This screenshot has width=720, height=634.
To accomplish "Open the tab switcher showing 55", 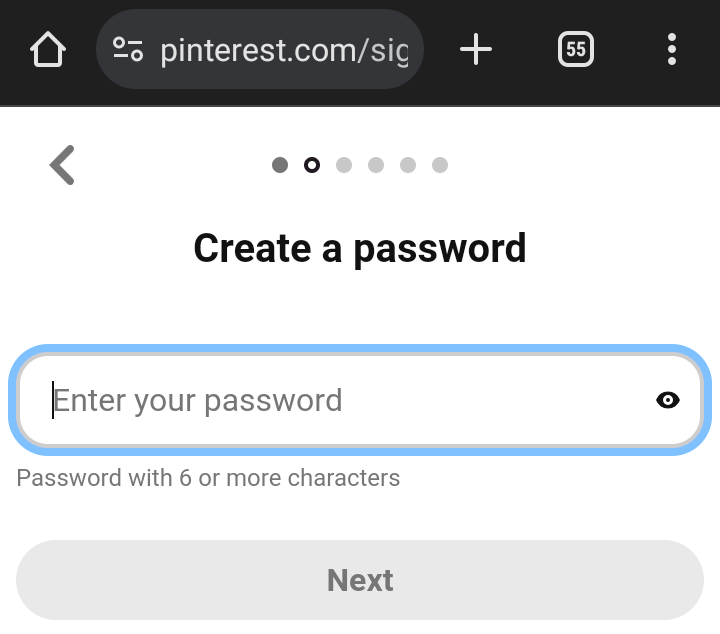I will coord(576,49).
